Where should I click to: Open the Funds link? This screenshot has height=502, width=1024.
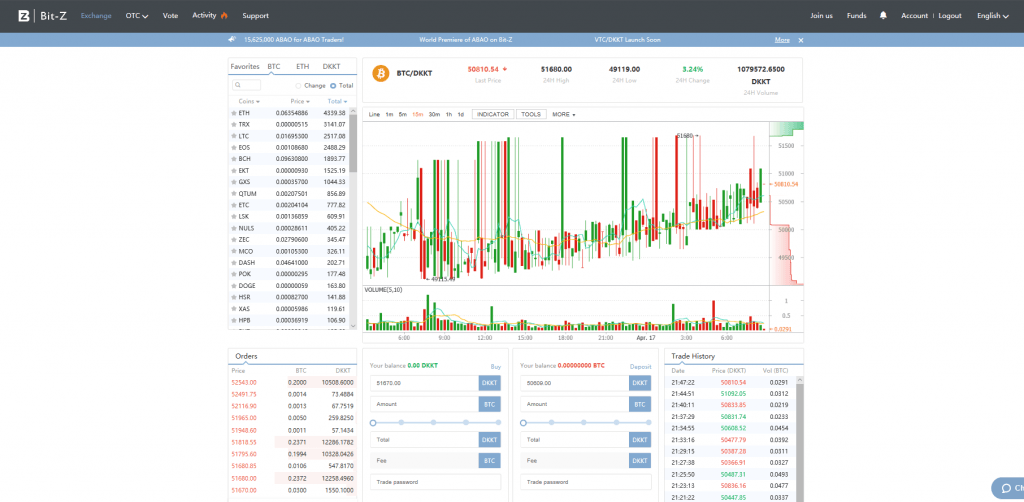pos(856,16)
